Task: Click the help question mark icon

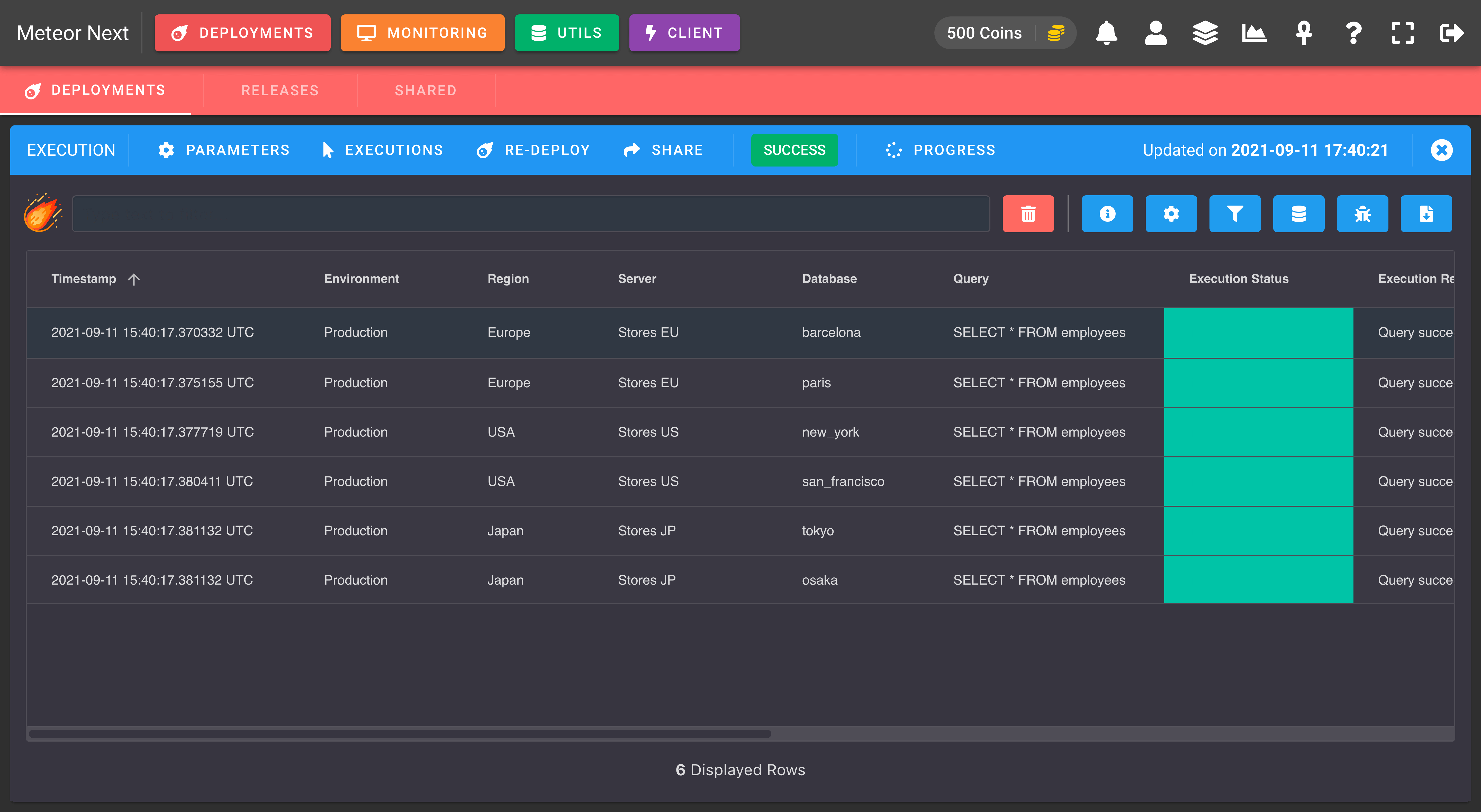Action: (1353, 33)
